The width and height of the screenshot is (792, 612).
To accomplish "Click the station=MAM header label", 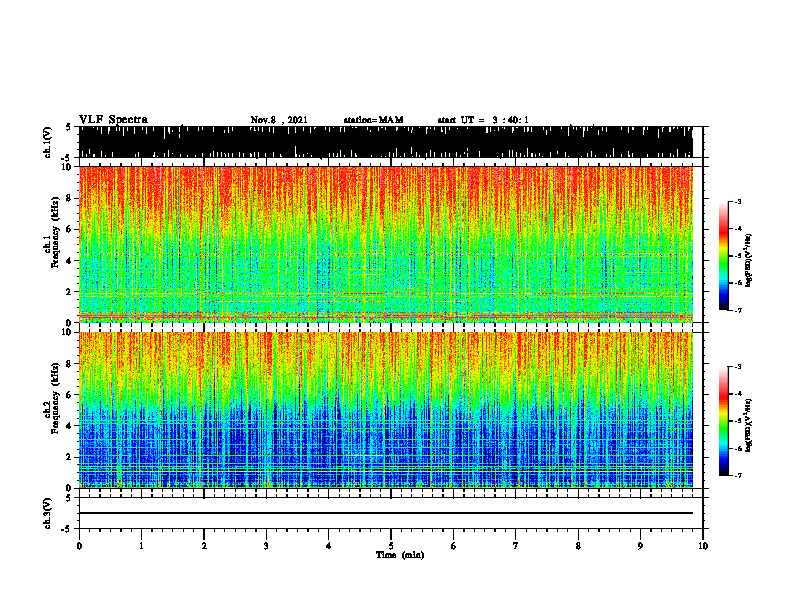I will coord(373,120).
